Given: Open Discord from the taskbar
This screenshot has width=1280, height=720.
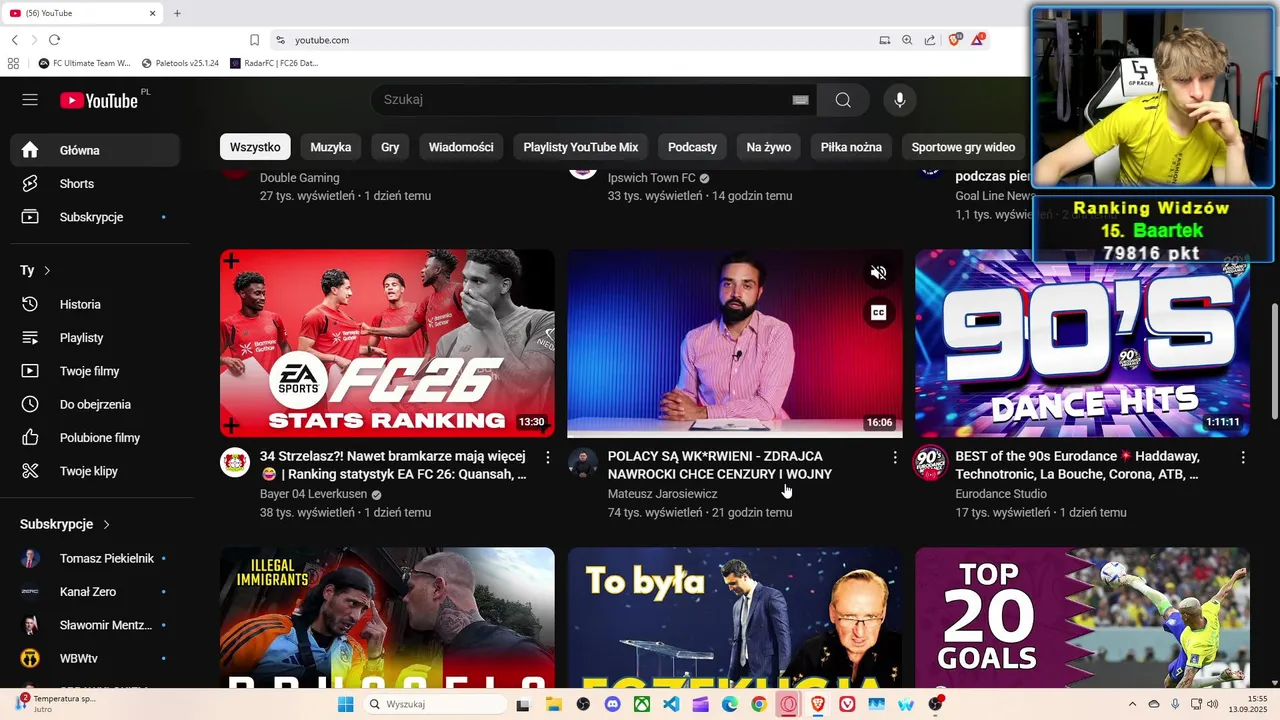Looking at the screenshot, I should (612, 704).
